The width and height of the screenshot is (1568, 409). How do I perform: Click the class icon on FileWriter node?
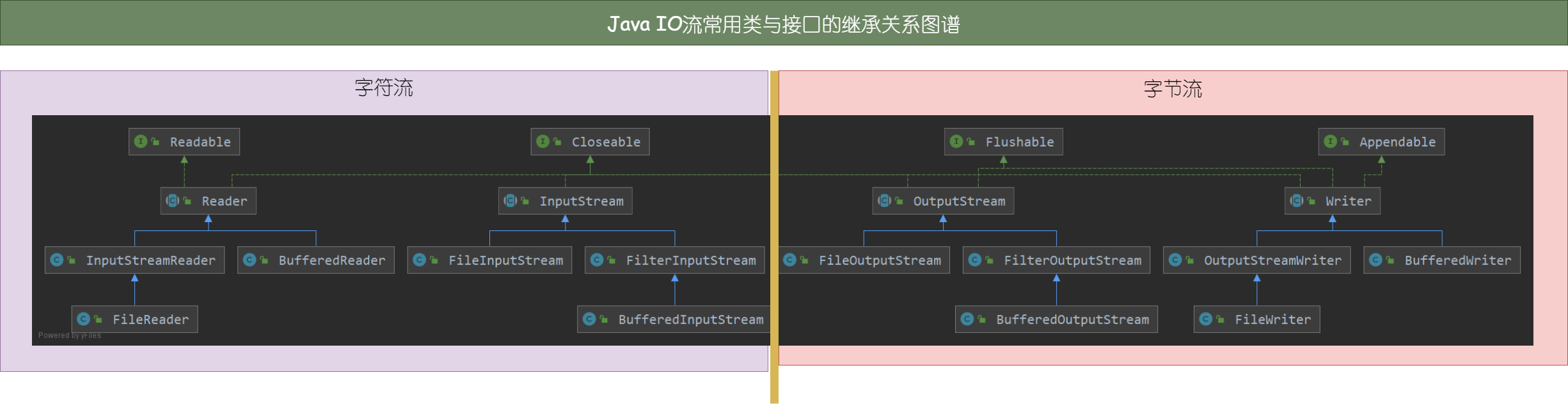point(1206,319)
